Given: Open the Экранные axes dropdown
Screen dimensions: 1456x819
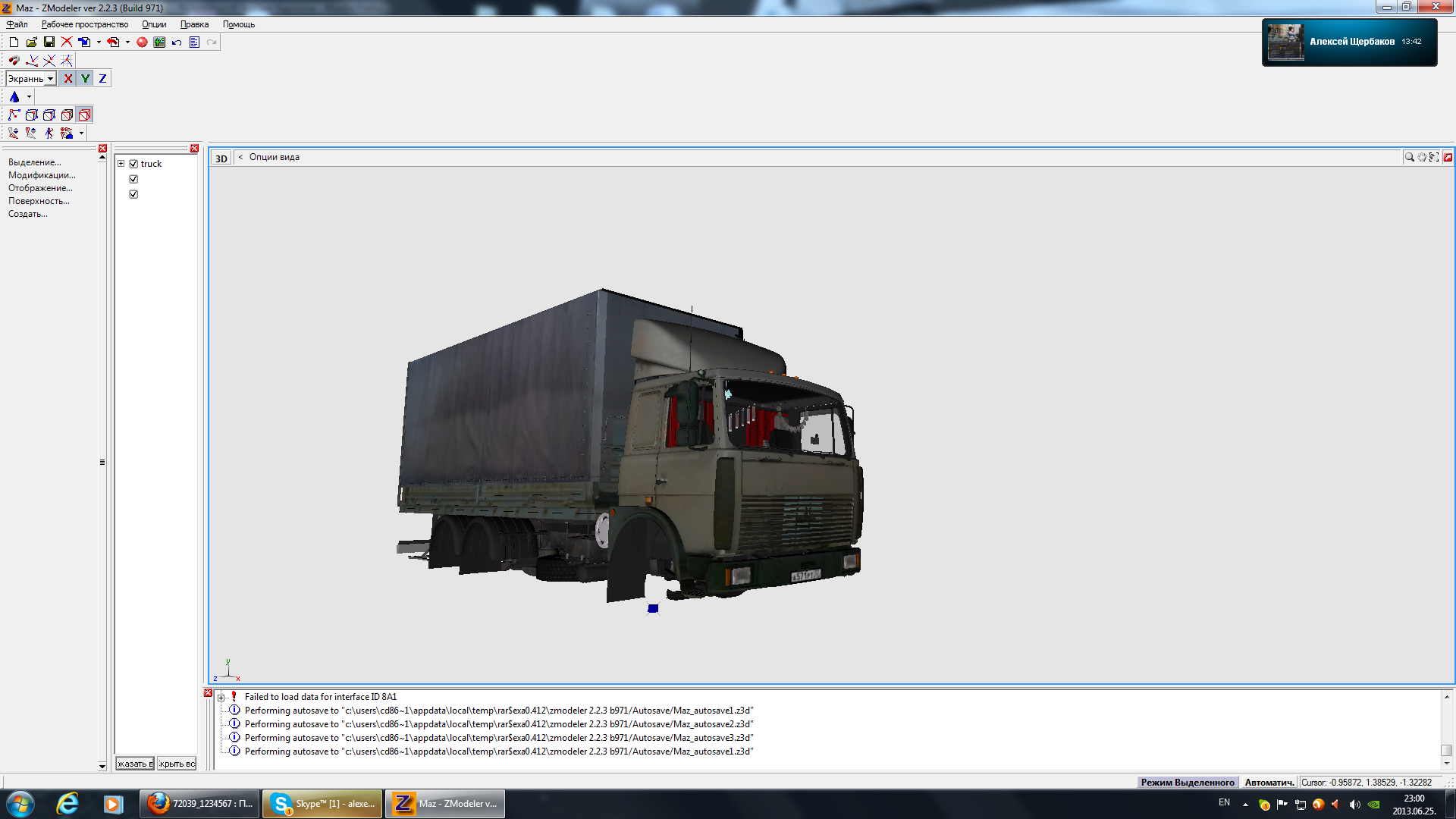Looking at the screenshot, I should click(x=51, y=79).
